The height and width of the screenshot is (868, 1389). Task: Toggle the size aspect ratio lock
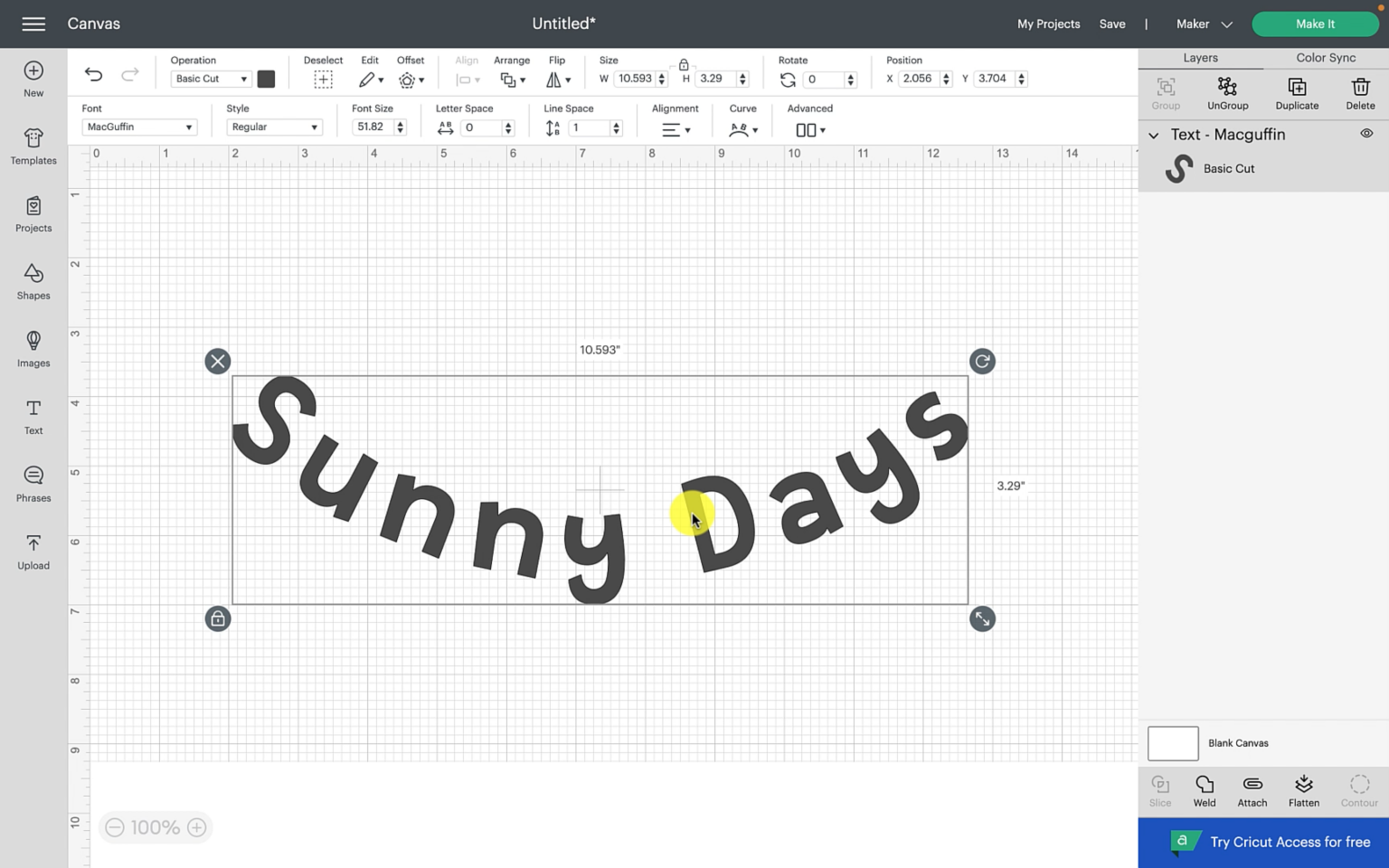pyautogui.click(x=684, y=64)
